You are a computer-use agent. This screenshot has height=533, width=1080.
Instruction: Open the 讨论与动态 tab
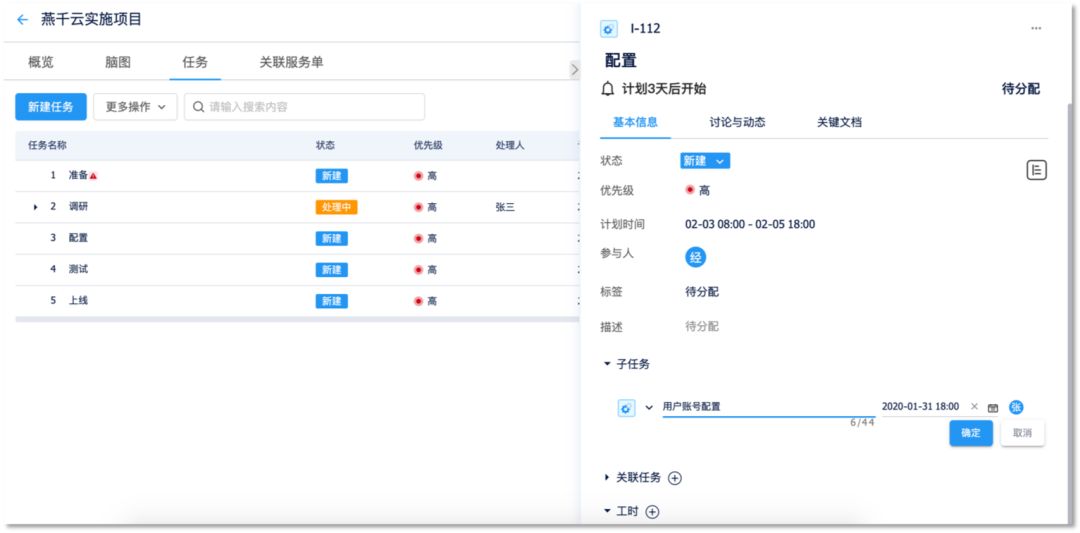pos(737,122)
